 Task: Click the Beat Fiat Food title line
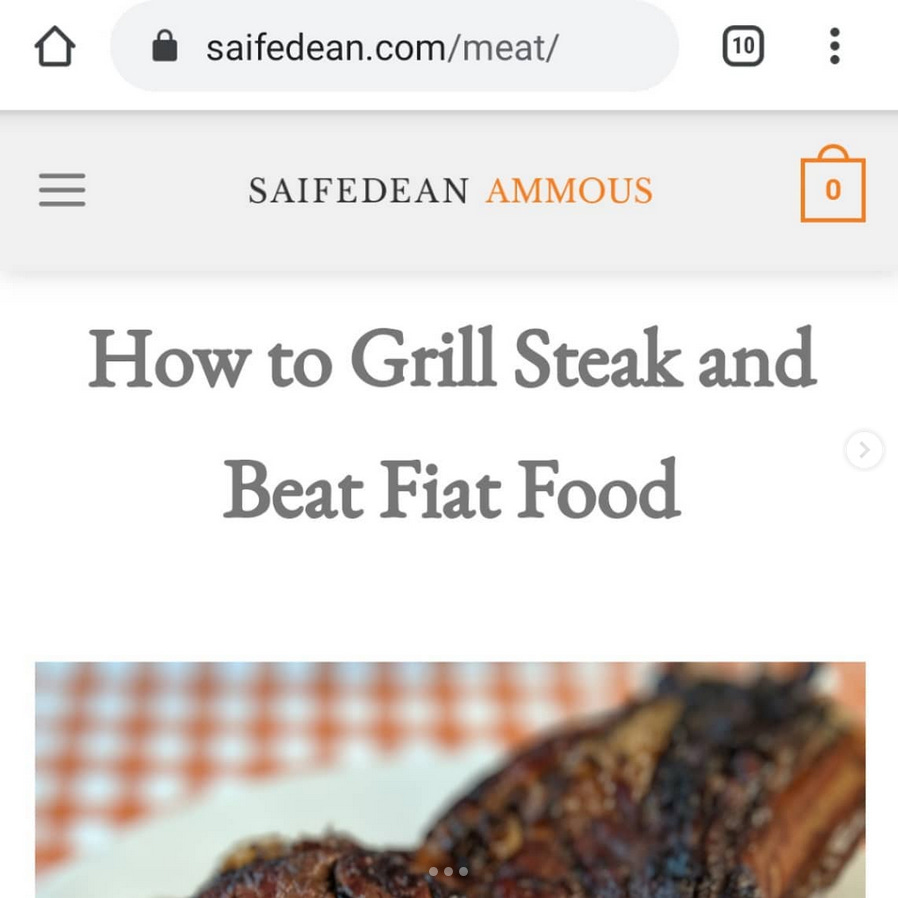452,489
